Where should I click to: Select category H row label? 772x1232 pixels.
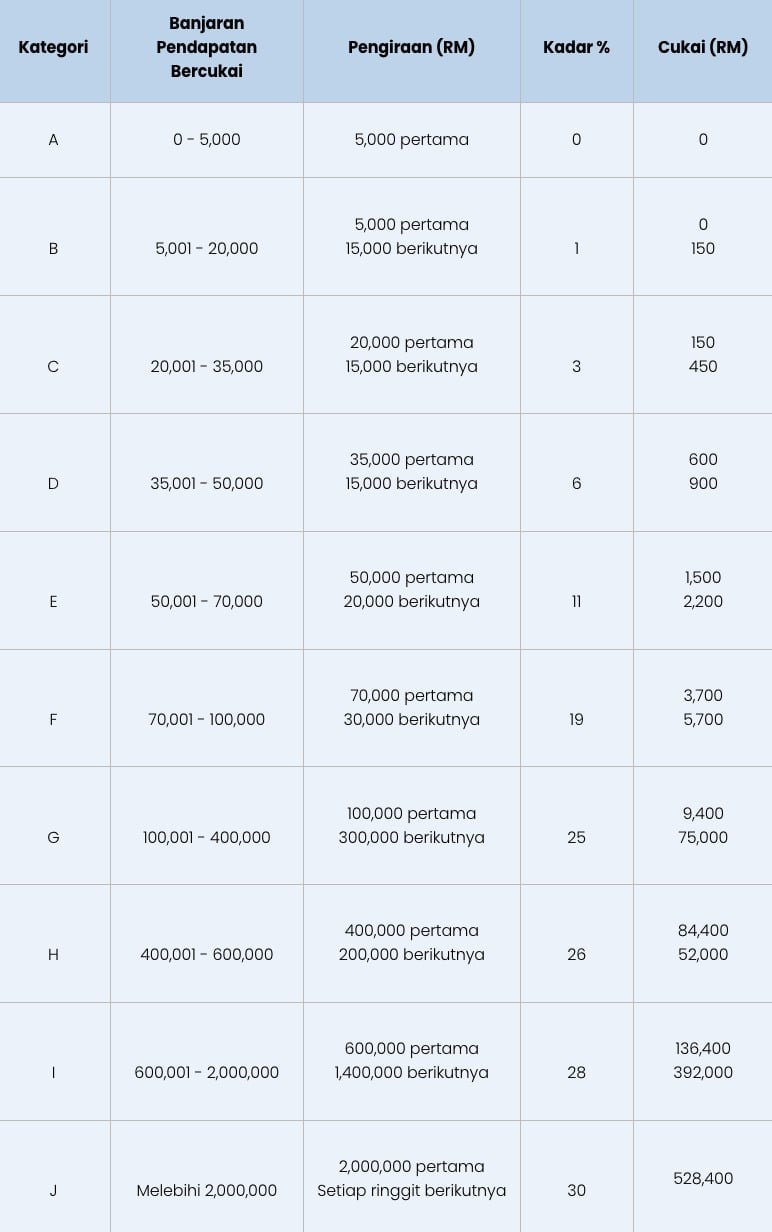[x=53, y=955]
